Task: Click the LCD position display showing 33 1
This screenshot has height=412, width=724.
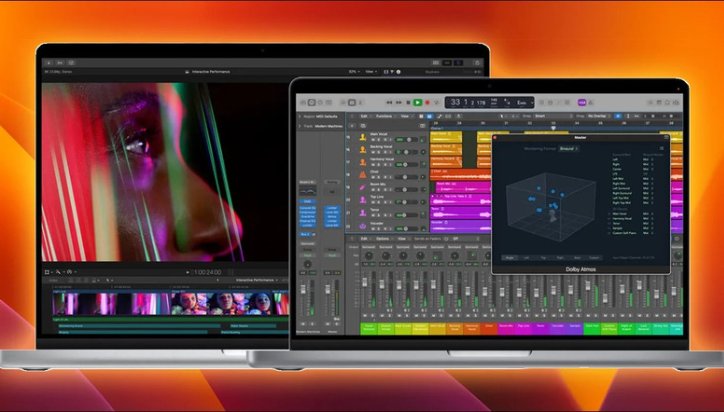Action: tap(460, 103)
